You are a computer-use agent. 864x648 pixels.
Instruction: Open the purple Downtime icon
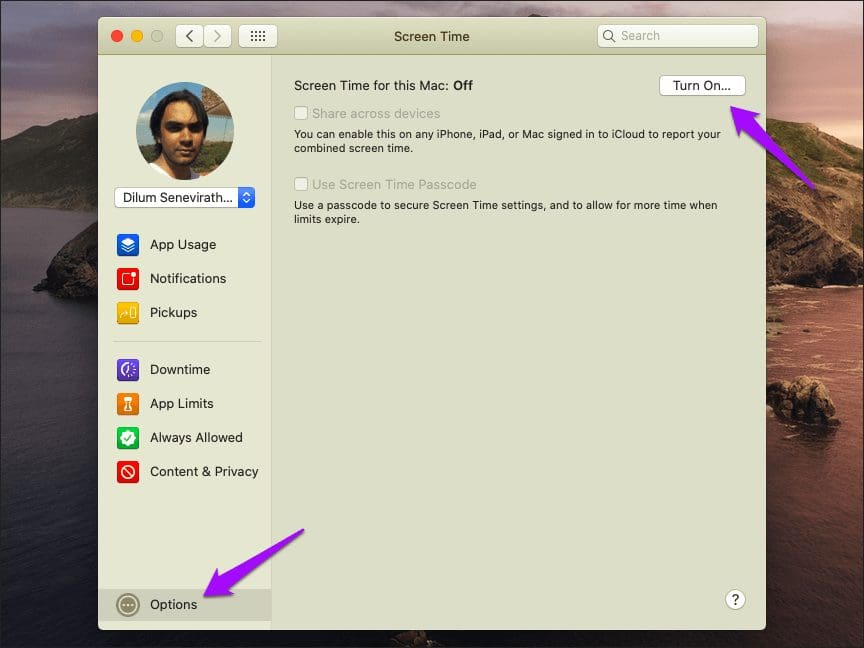[128, 370]
